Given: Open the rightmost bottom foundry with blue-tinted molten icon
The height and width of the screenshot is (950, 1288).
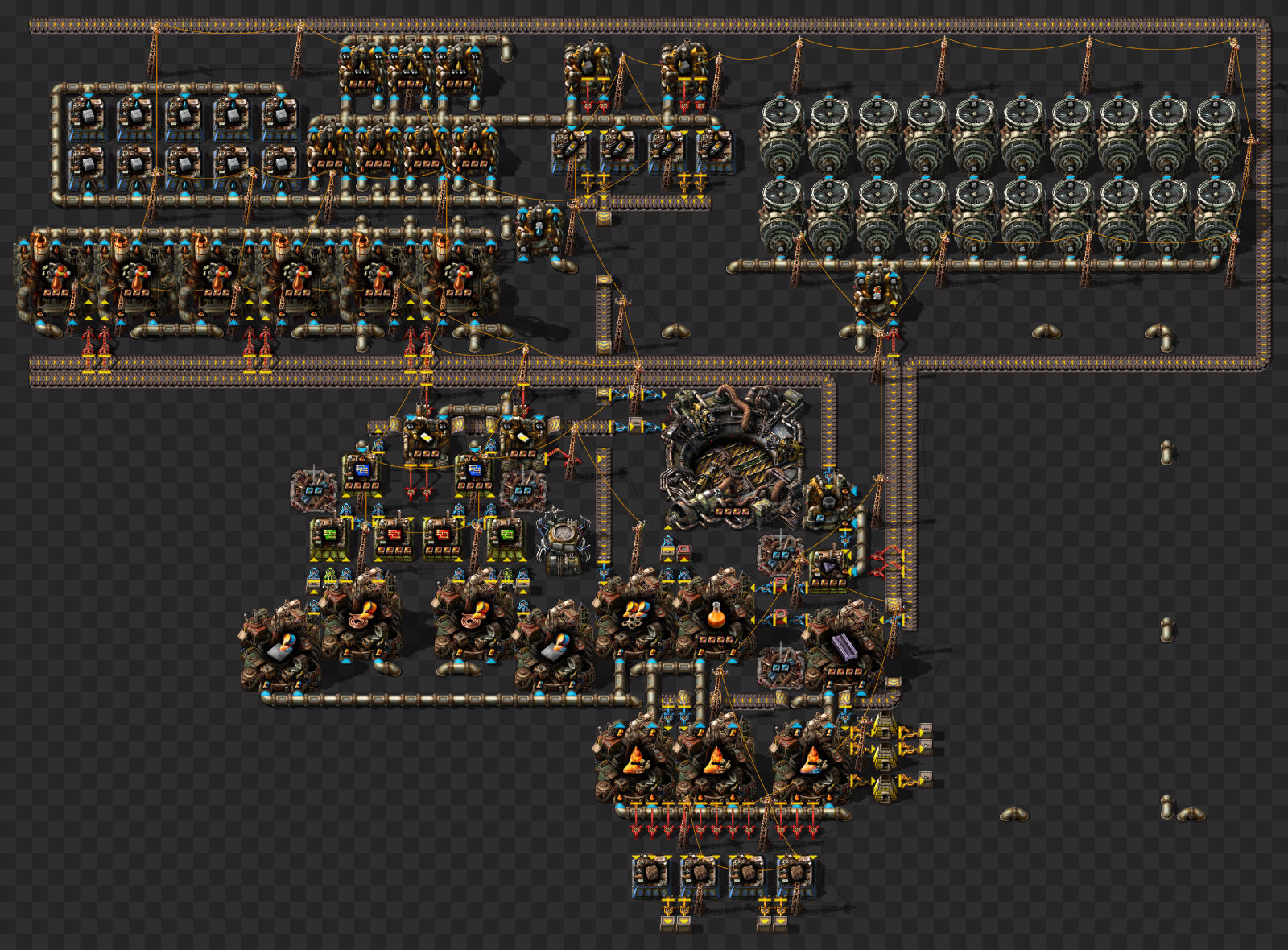Looking at the screenshot, I should tap(812, 758).
